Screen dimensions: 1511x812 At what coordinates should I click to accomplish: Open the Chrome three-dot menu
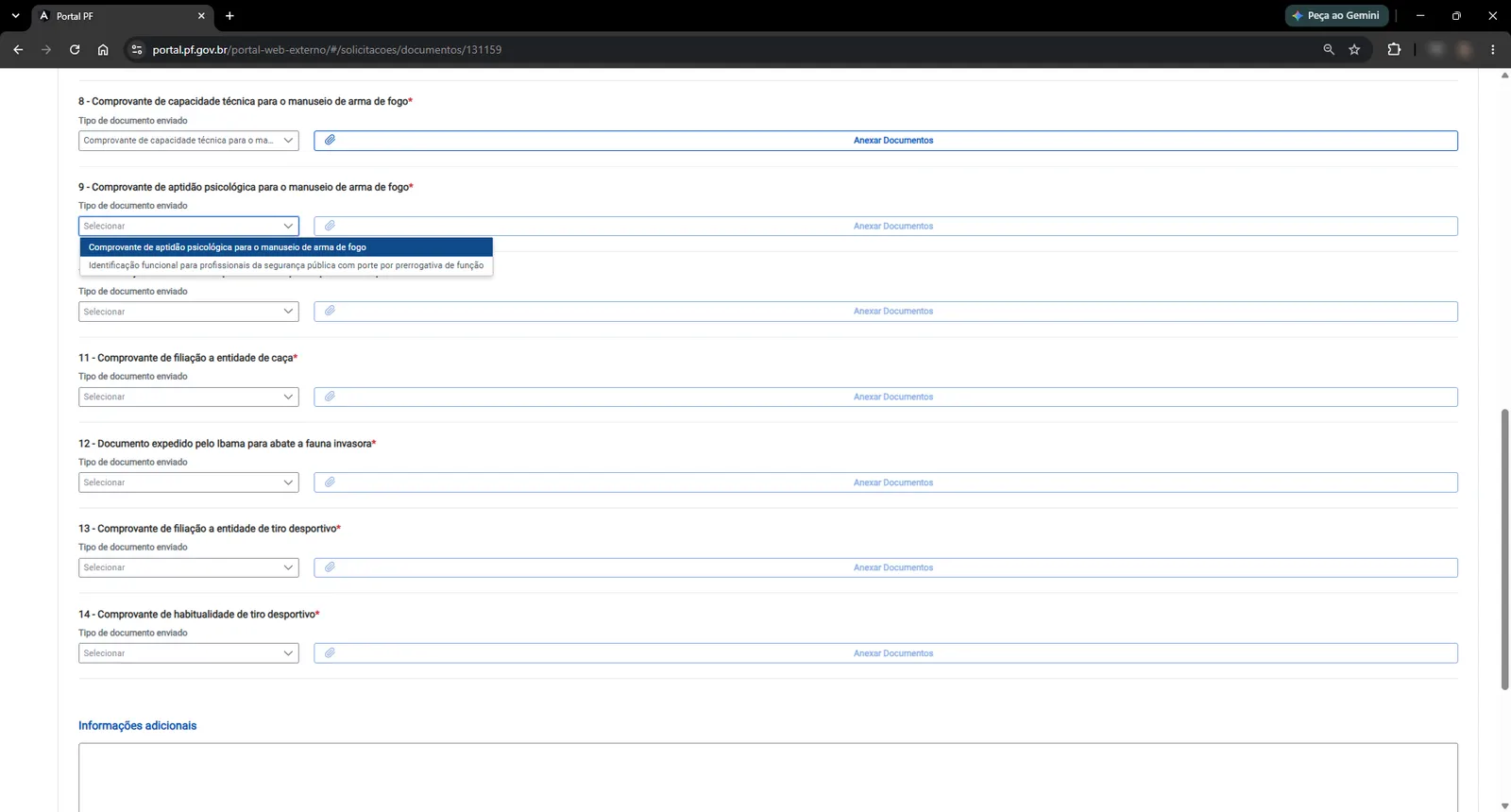pos(1492,49)
